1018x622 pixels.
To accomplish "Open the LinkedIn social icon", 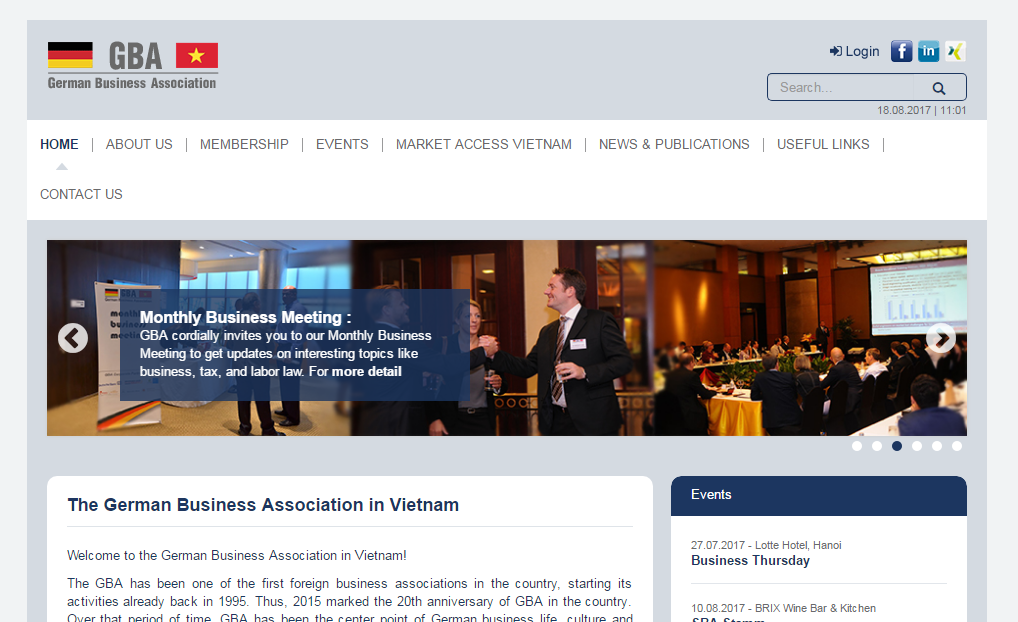I will tap(928, 51).
